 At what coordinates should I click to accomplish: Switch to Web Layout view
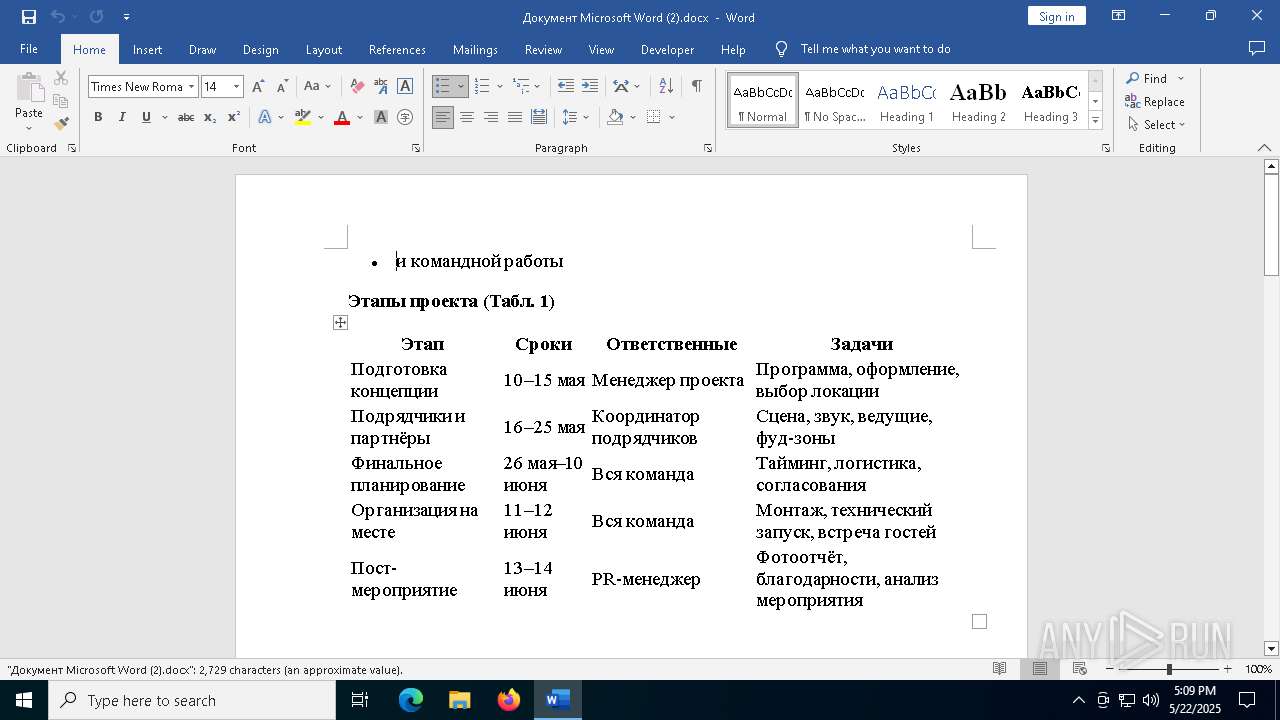click(x=1080, y=669)
